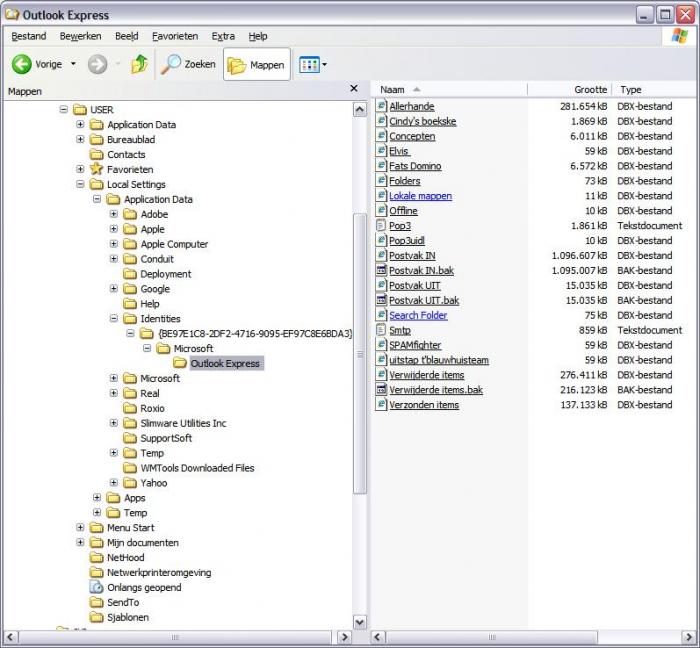Screen dimensions: 700x648
Task: Open the Extra menu
Action: coord(223,36)
